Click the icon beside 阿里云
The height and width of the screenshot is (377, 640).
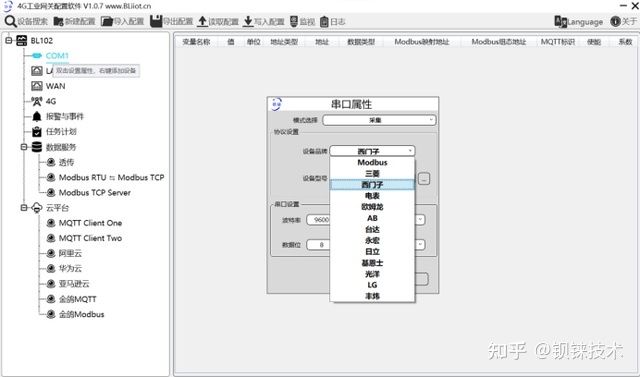(x=51, y=253)
